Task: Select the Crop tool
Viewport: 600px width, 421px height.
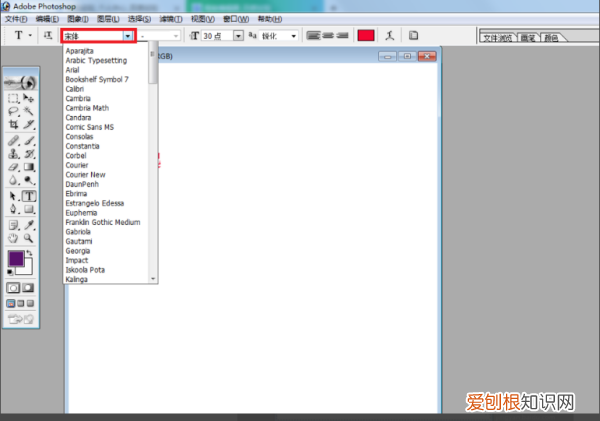Action: tap(13, 124)
